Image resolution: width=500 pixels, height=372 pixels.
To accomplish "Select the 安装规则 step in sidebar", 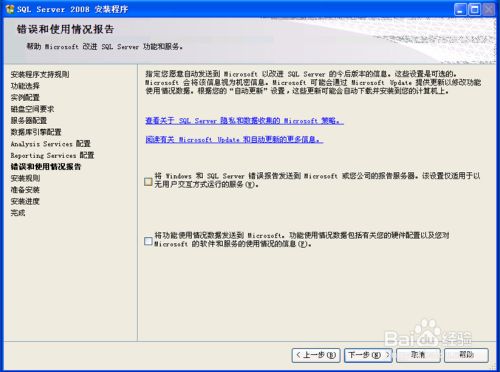I will [25, 178].
